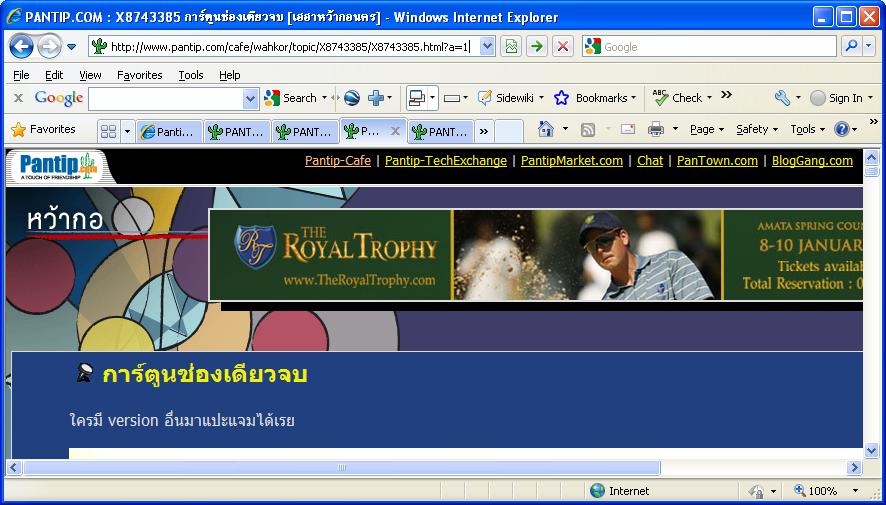Click the address bar URL field
Screen dimensions: 886x505
point(283,46)
